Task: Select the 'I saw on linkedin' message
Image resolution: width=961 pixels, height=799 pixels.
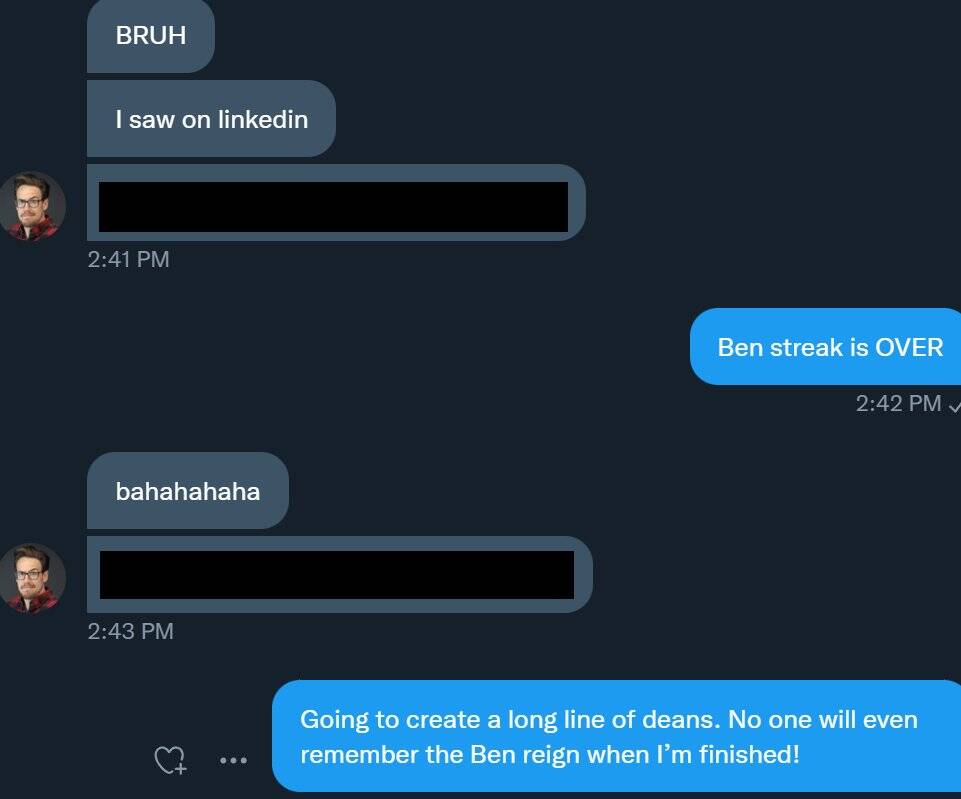Action: 211,119
